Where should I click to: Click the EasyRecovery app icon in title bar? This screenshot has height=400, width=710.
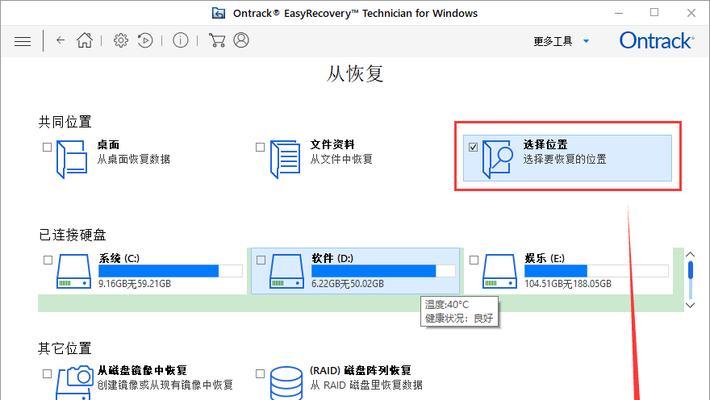tap(218, 13)
